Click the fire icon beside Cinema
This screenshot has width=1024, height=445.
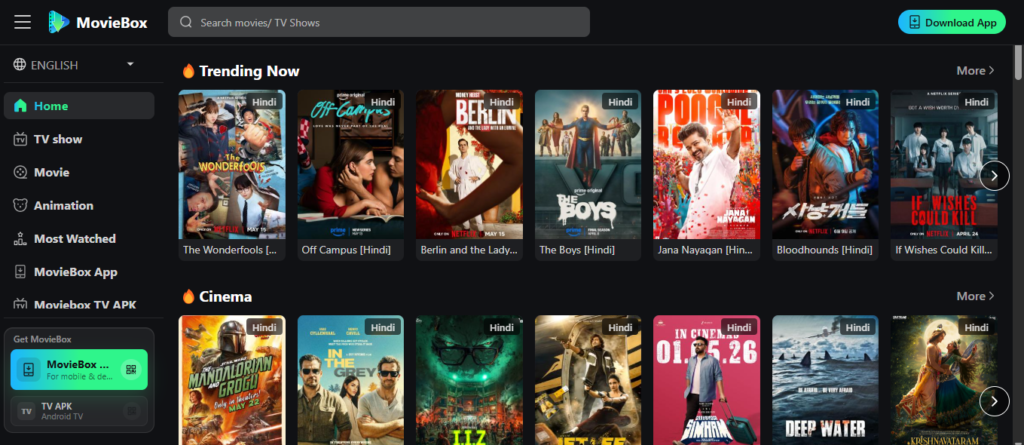[189, 296]
